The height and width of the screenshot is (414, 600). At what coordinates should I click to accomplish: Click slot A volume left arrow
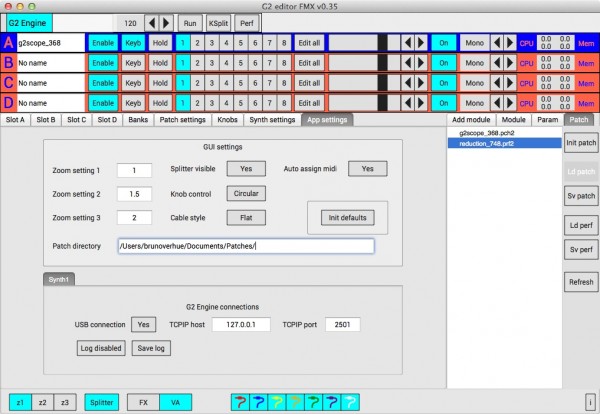click(x=408, y=43)
